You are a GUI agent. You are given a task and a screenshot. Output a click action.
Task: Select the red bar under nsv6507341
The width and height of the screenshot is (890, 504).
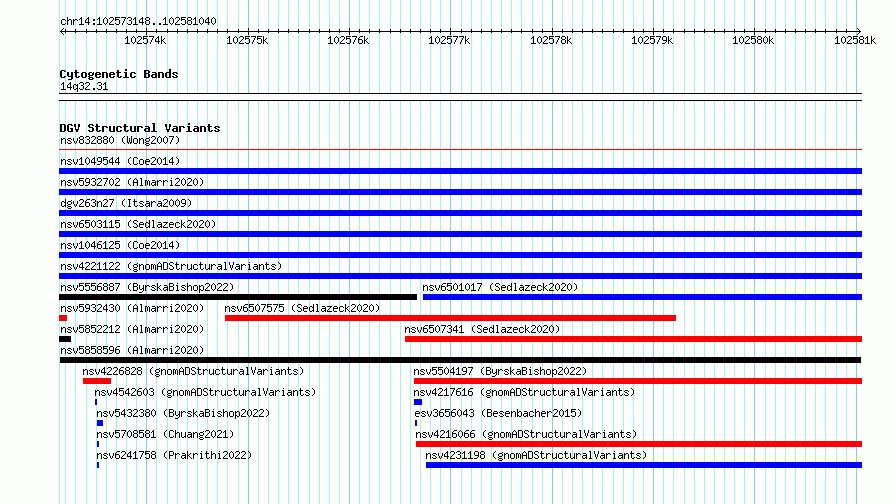click(x=633, y=339)
